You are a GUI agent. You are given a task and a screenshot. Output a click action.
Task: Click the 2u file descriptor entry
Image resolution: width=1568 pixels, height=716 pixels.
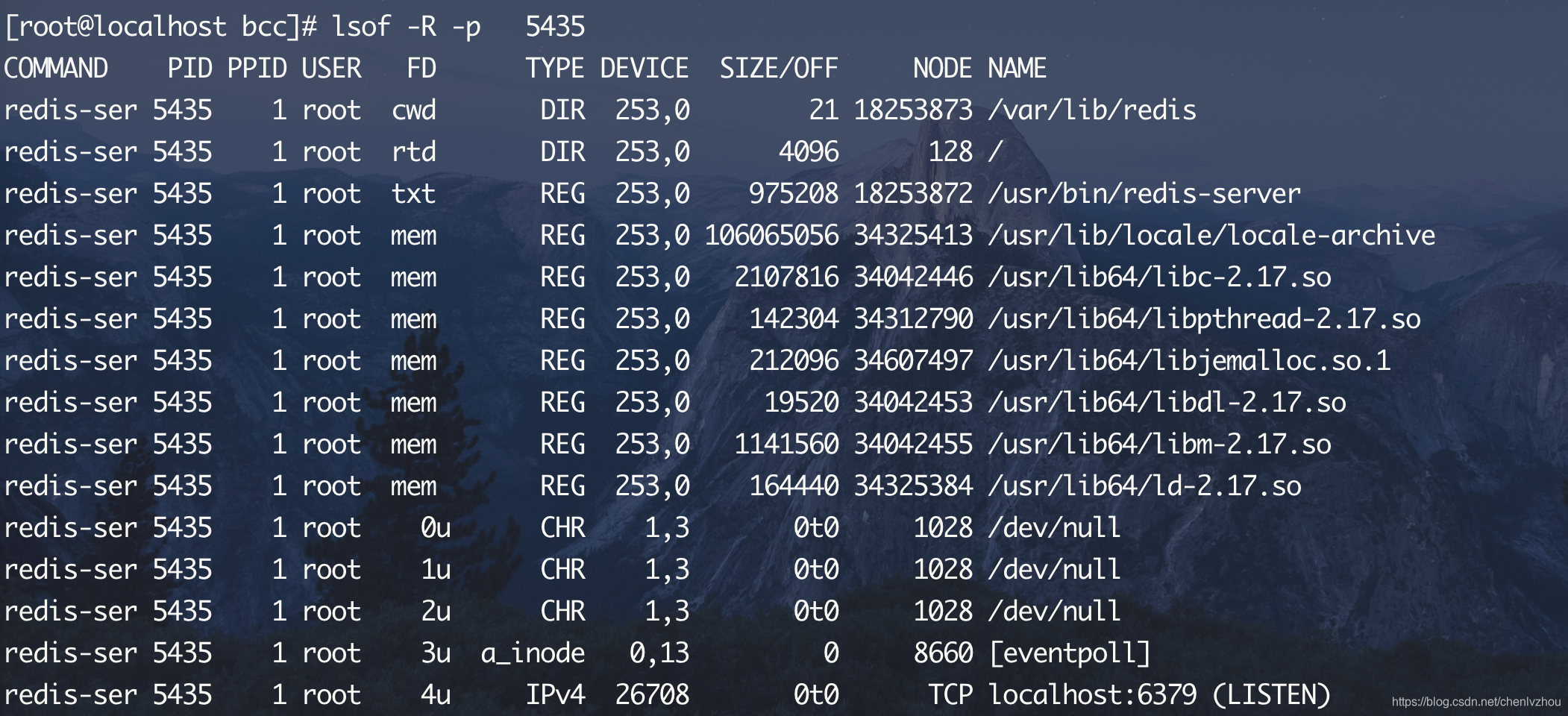436,612
